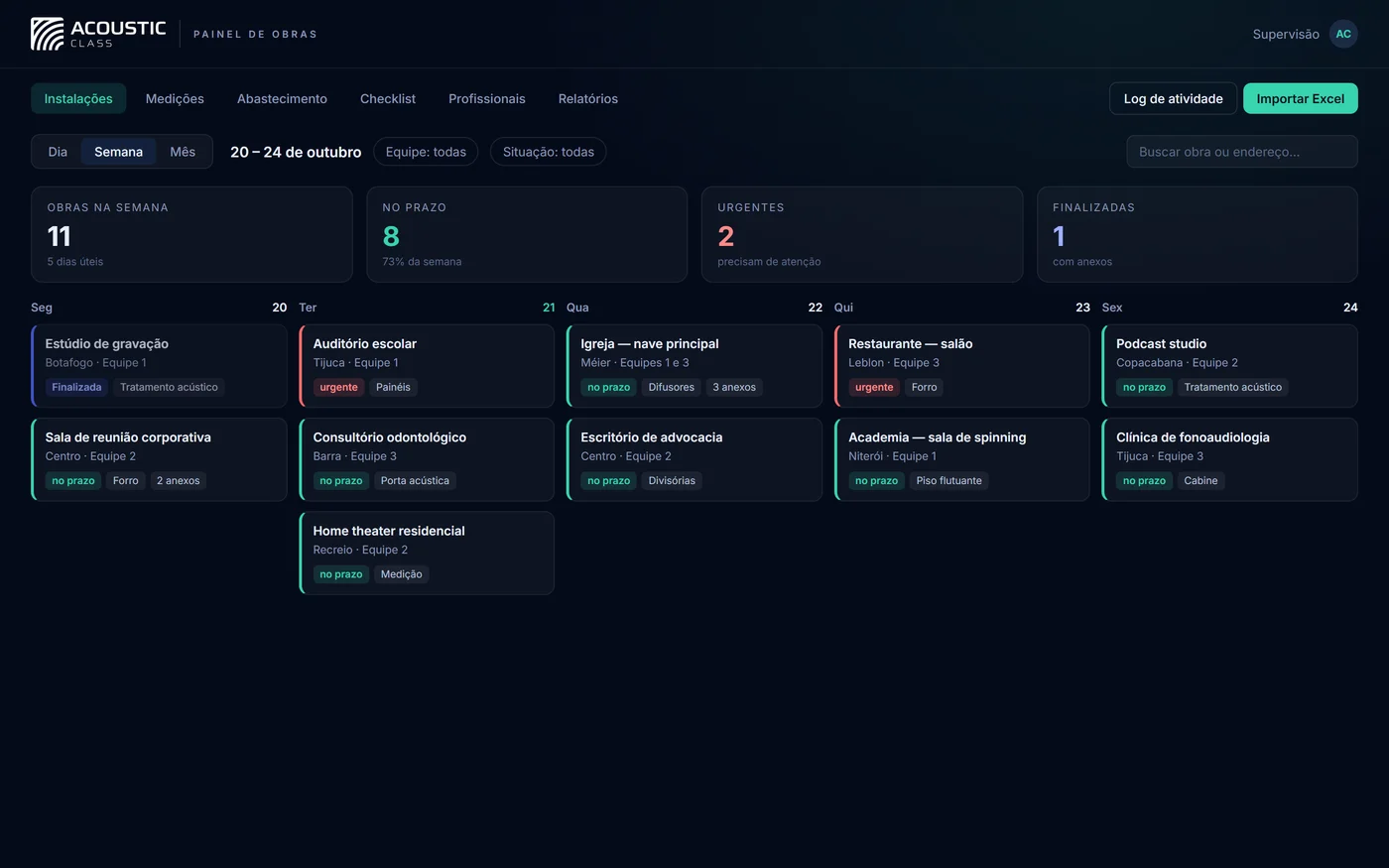Open the Escritório de advocacia card
This screenshot has width=1389, height=868.
[694, 459]
